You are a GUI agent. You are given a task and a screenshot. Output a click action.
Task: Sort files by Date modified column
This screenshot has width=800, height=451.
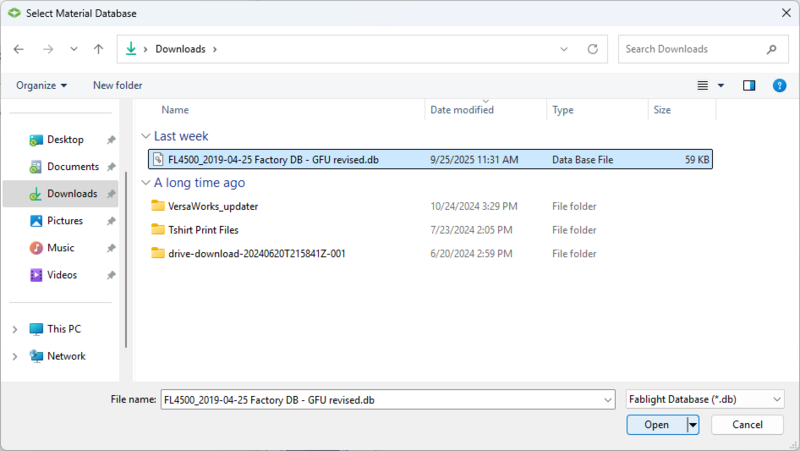pyautogui.click(x=461, y=110)
